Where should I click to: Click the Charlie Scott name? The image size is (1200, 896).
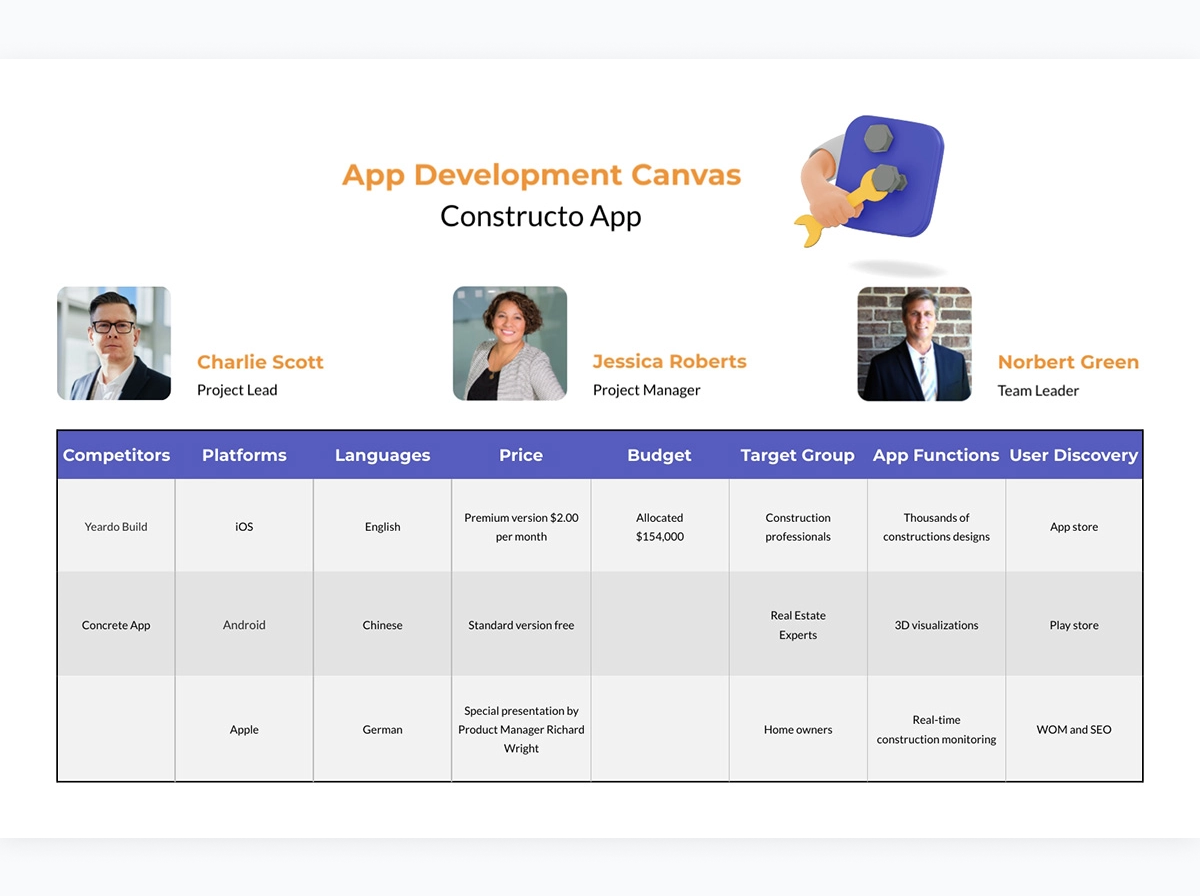tap(260, 362)
